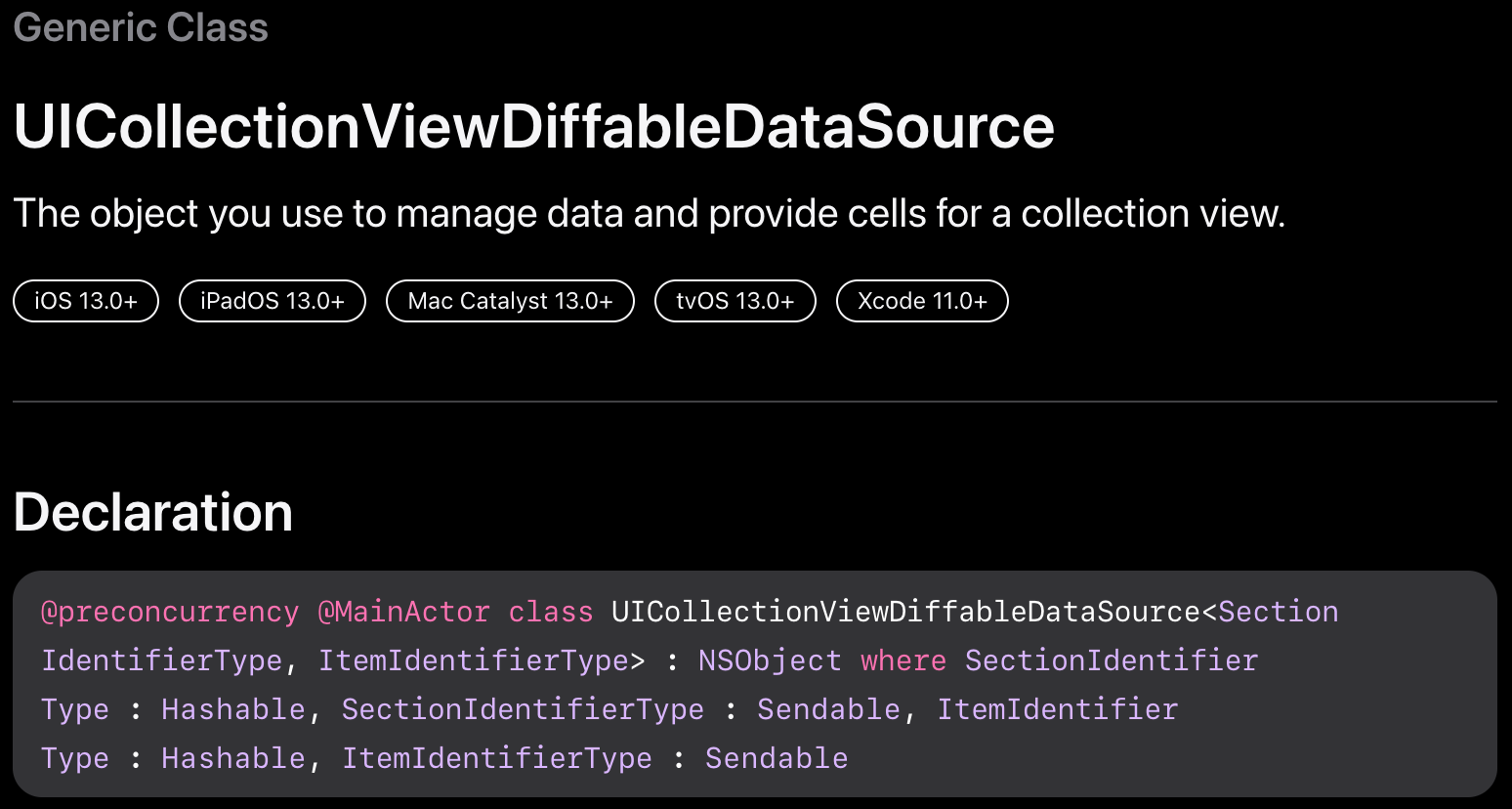Image resolution: width=1512 pixels, height=809 pixels.
Task: Click the @preconcurrency attribute keyword
Action: [x=170, y=612]
